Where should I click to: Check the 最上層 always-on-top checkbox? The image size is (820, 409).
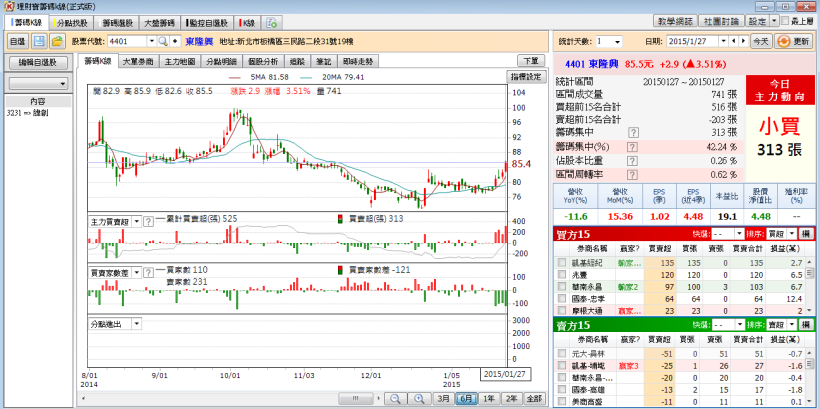783,20
